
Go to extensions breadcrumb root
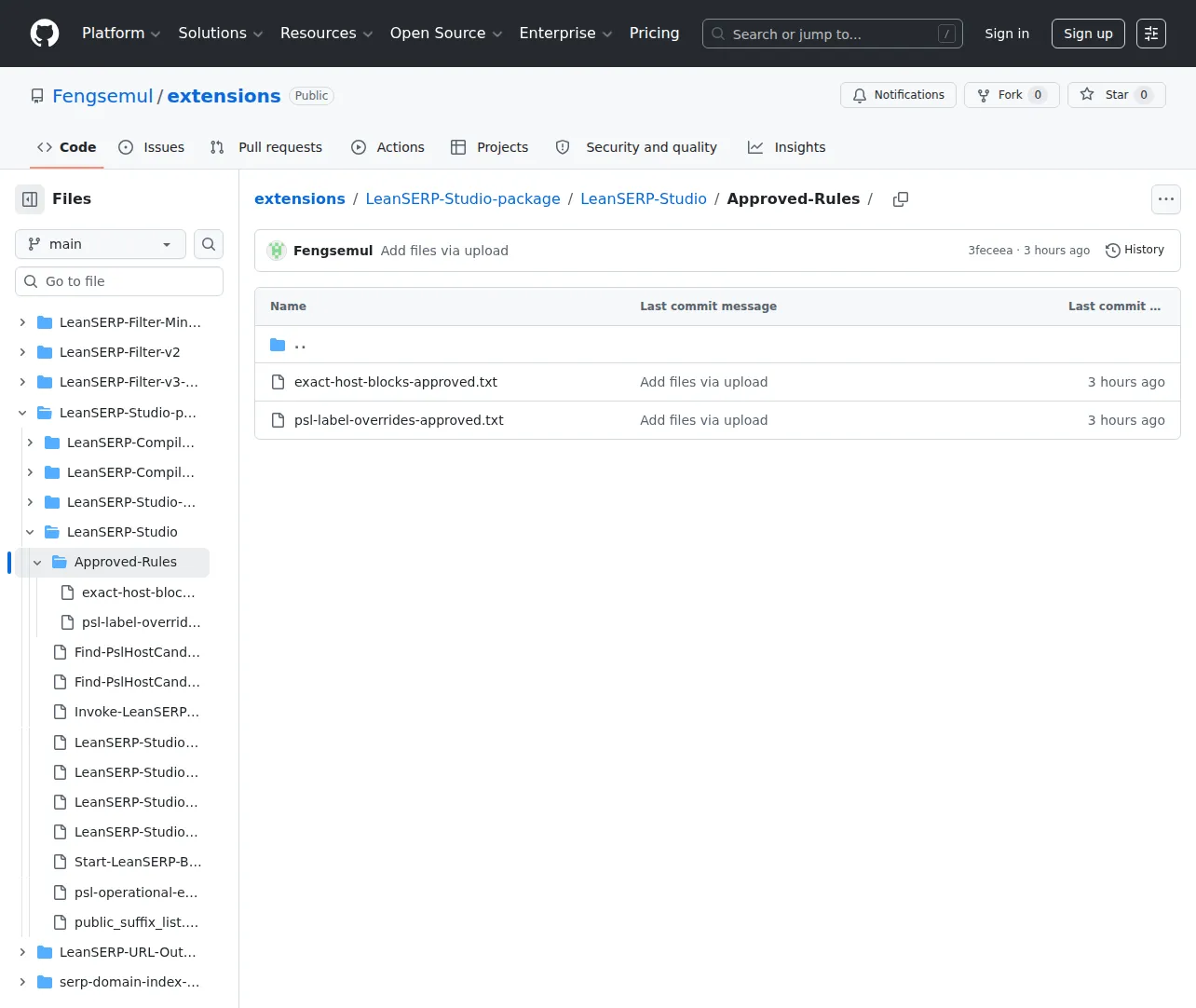click(x=300, y=199)
